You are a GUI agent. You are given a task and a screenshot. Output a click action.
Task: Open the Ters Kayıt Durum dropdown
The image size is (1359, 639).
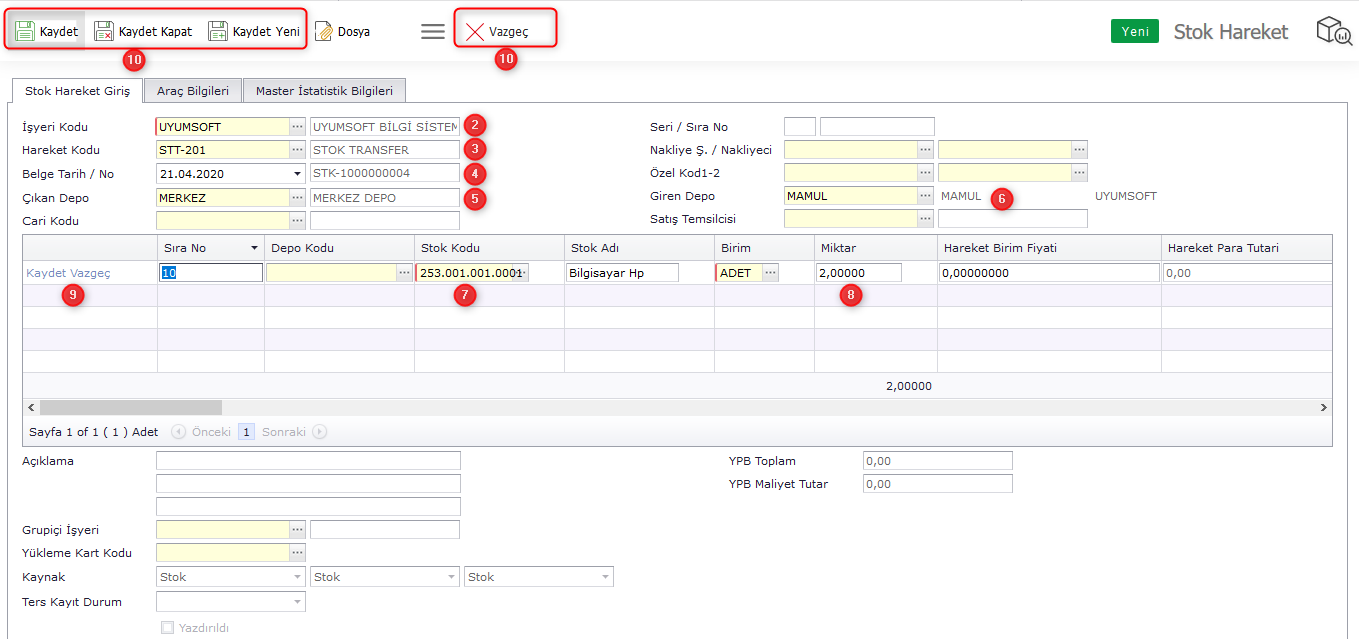[297, 602]
